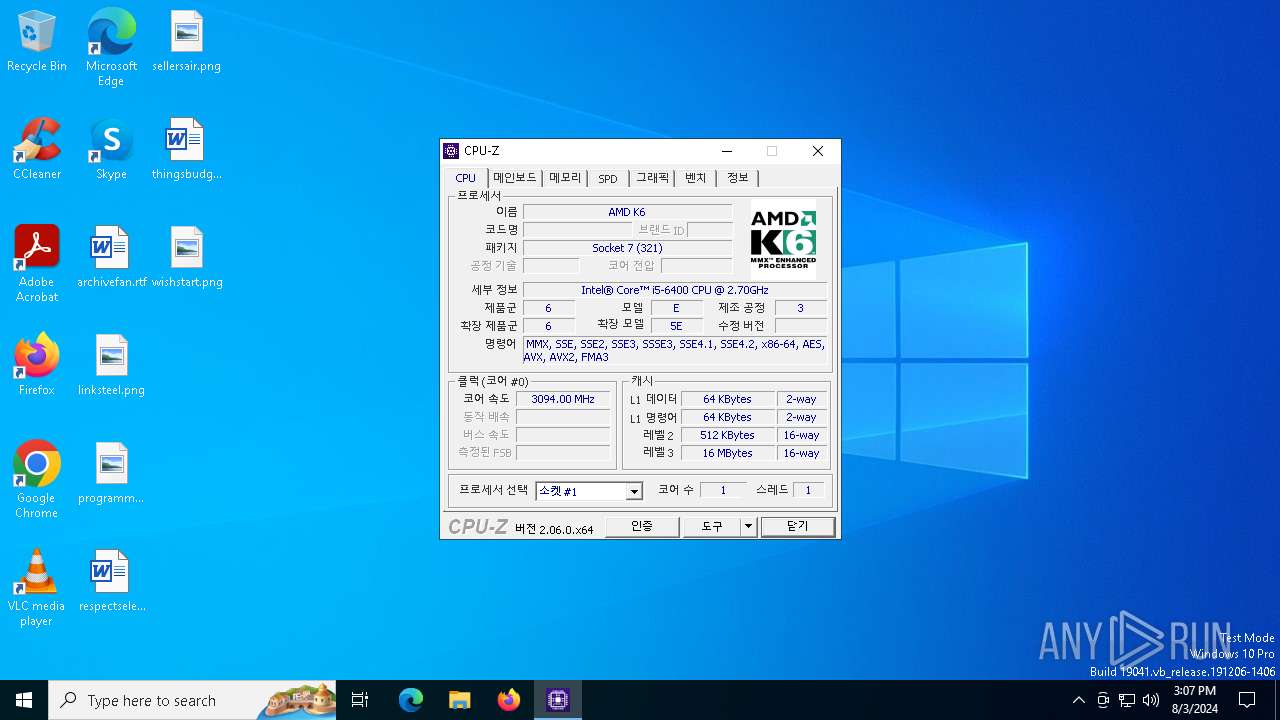
Task: Click the 64 KBytes L1 데이터 value
Action: (728, 399)
